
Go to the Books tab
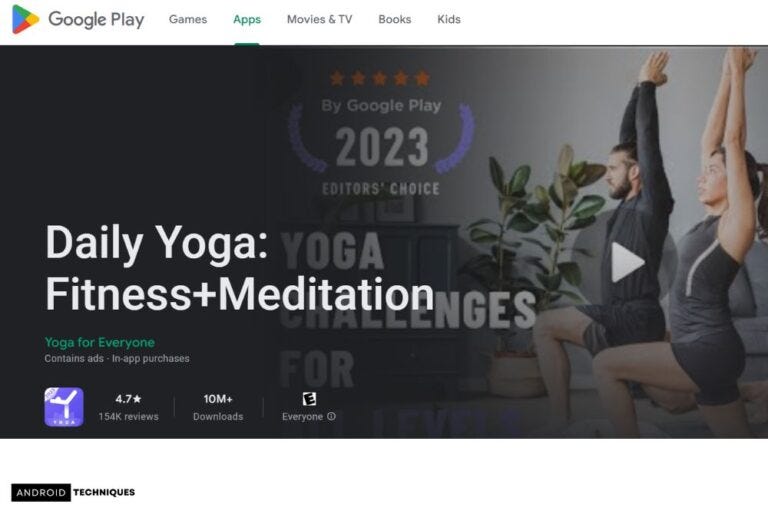click(395, 20)
